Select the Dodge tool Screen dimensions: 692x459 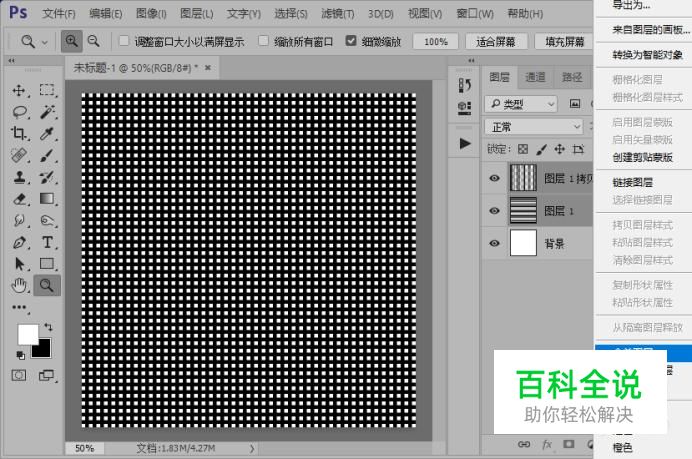pyautogui.click(x=47, y=220)
